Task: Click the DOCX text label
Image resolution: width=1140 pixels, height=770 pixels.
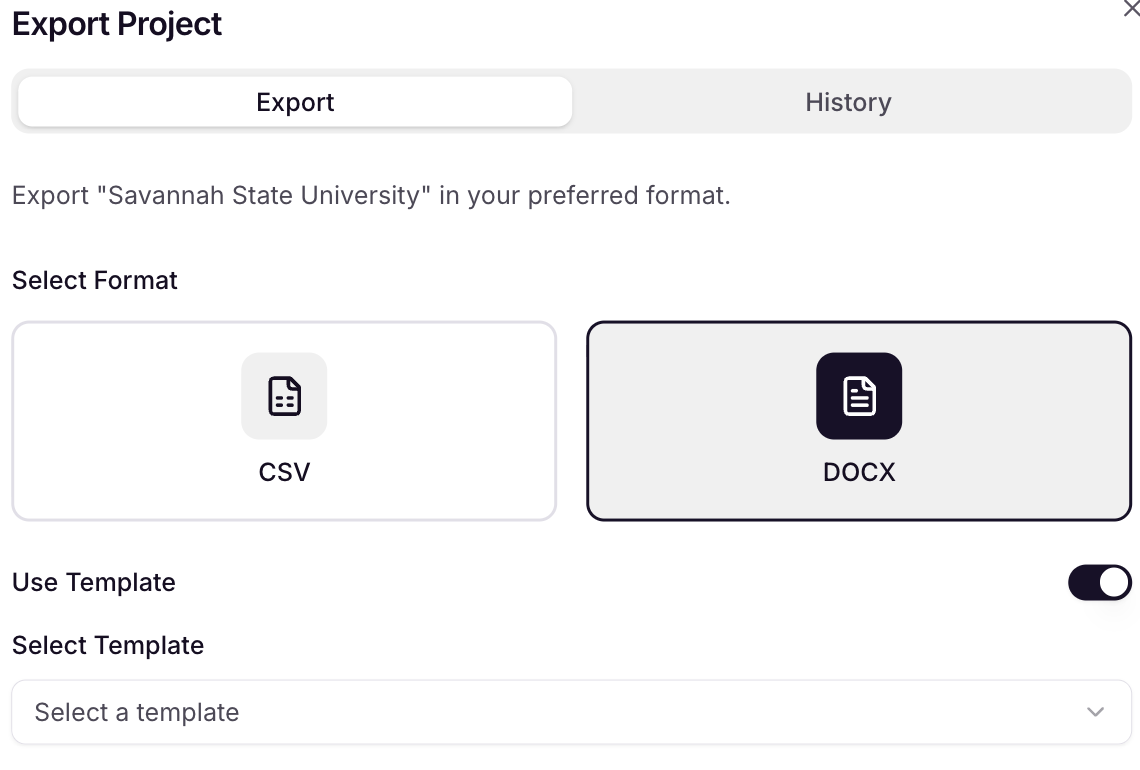Action: tap(859, 473)
